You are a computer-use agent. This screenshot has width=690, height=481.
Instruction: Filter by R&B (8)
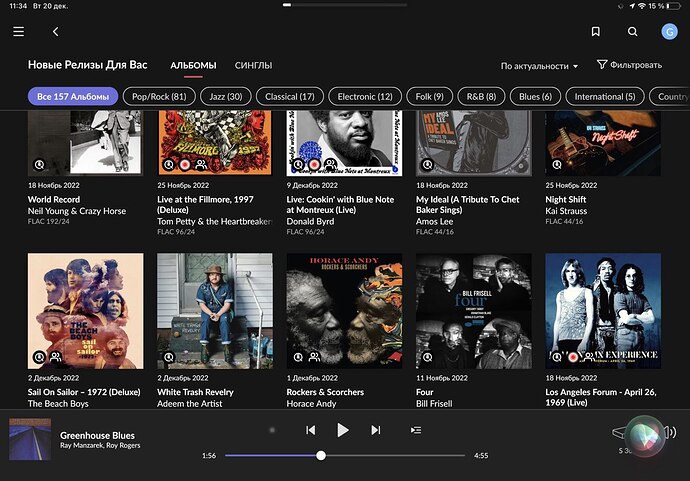click(x=481, y=96)
